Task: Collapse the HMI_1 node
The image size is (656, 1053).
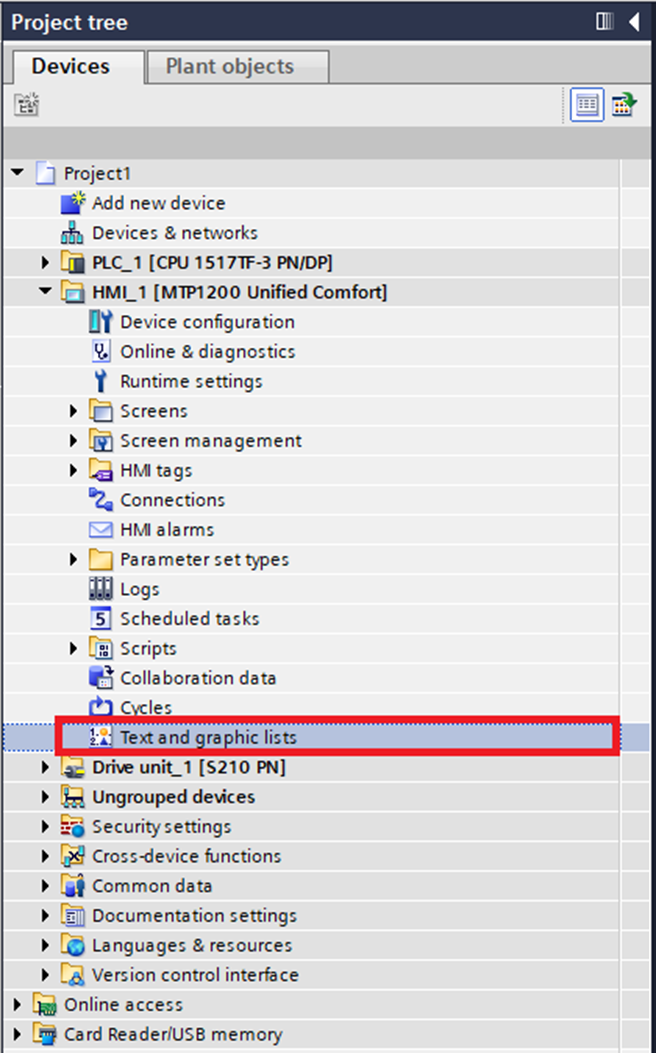Action: (x=45, y=291)
